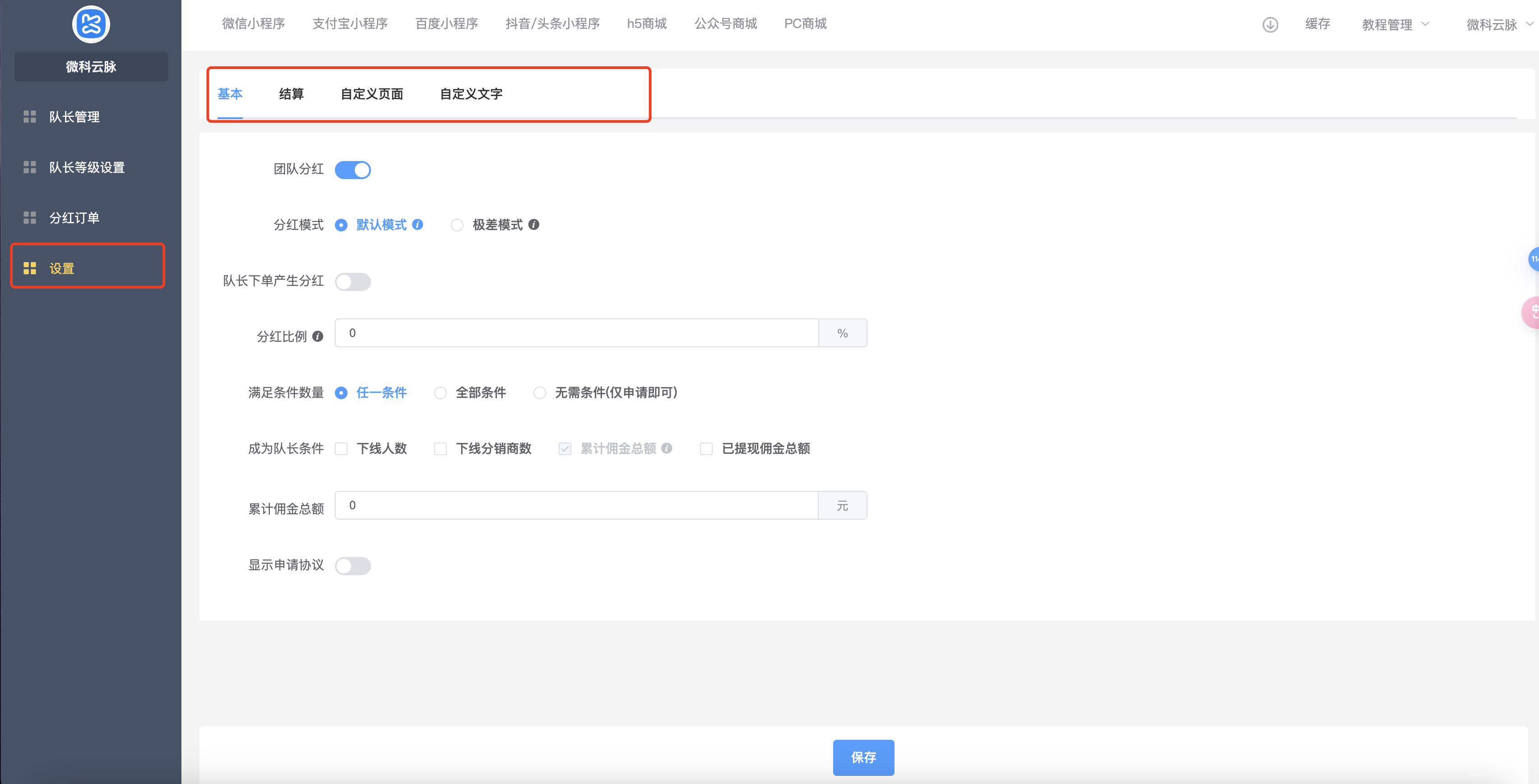Click info icon next to 极差模式
Image resolution: width=1539 pixels, height=784 pixels.
533,225
